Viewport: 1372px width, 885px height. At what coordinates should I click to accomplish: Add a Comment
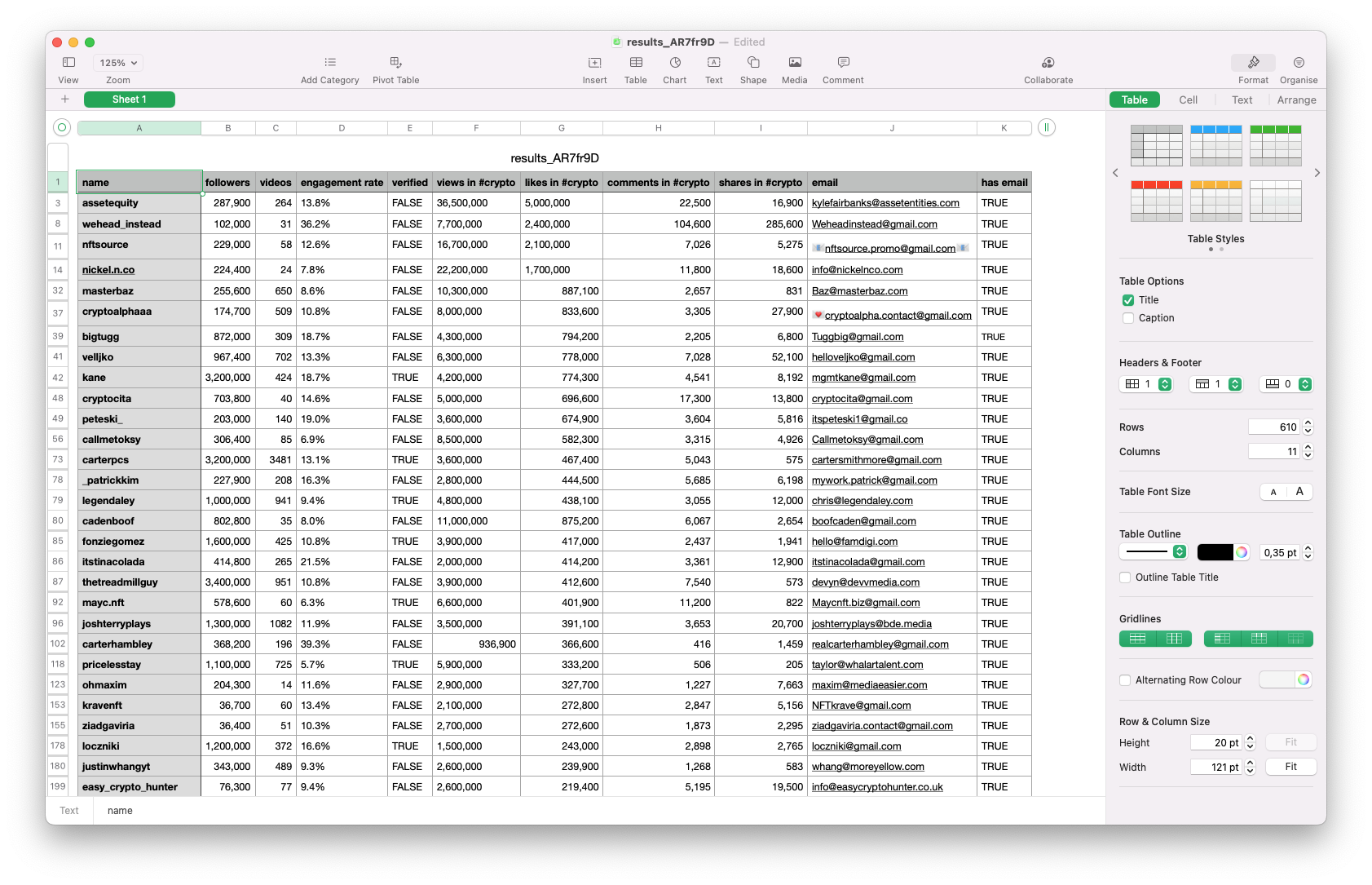tap(843, 63)
